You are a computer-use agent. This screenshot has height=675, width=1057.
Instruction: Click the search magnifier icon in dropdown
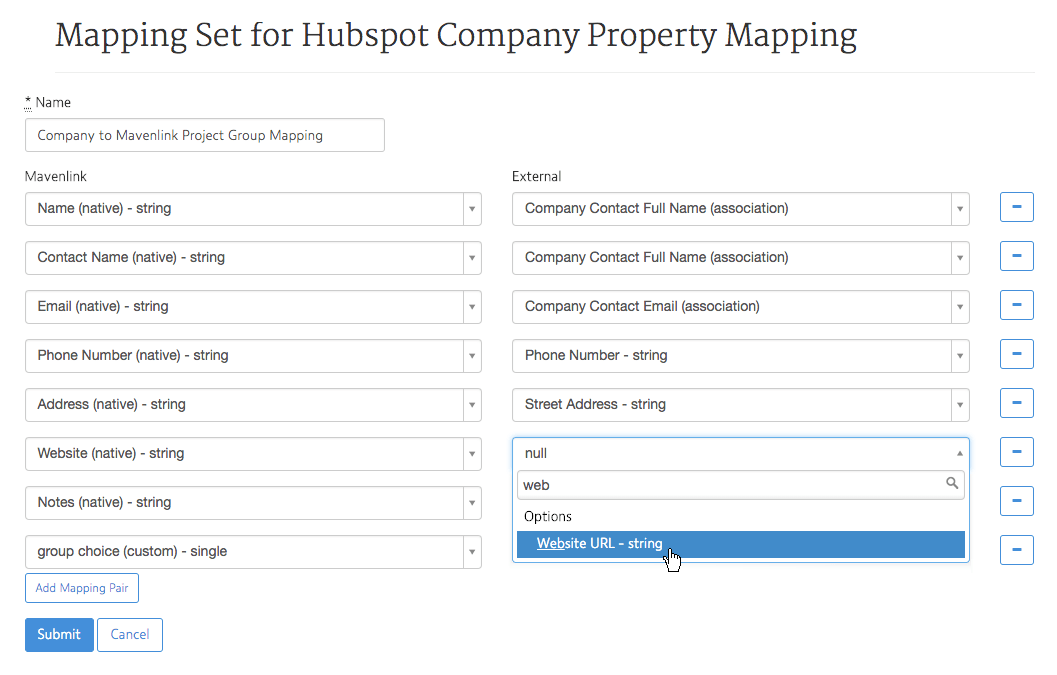tap(952, 483)
